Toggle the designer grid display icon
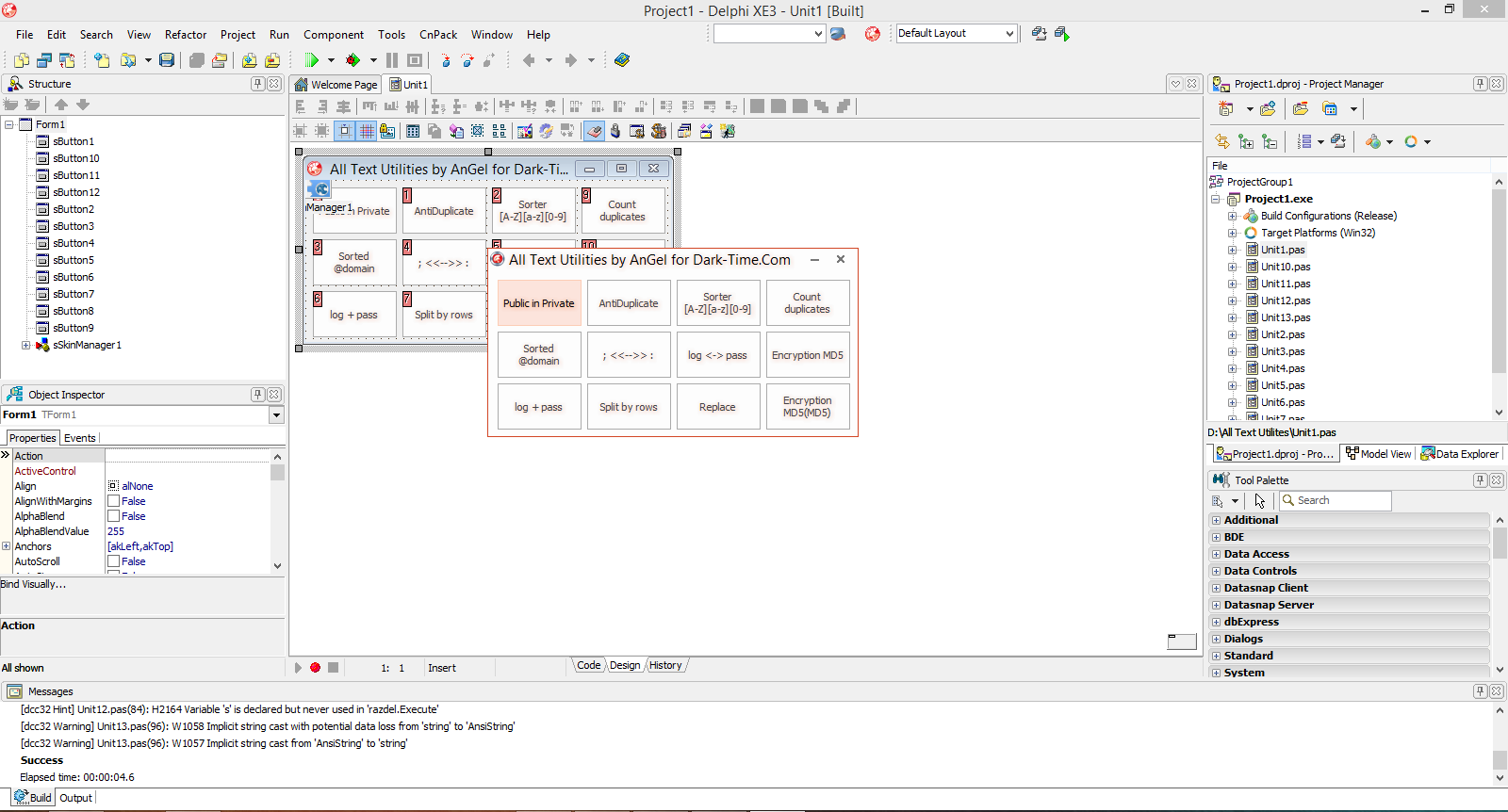Screen dimensions: 1508x812 point(367,131)
